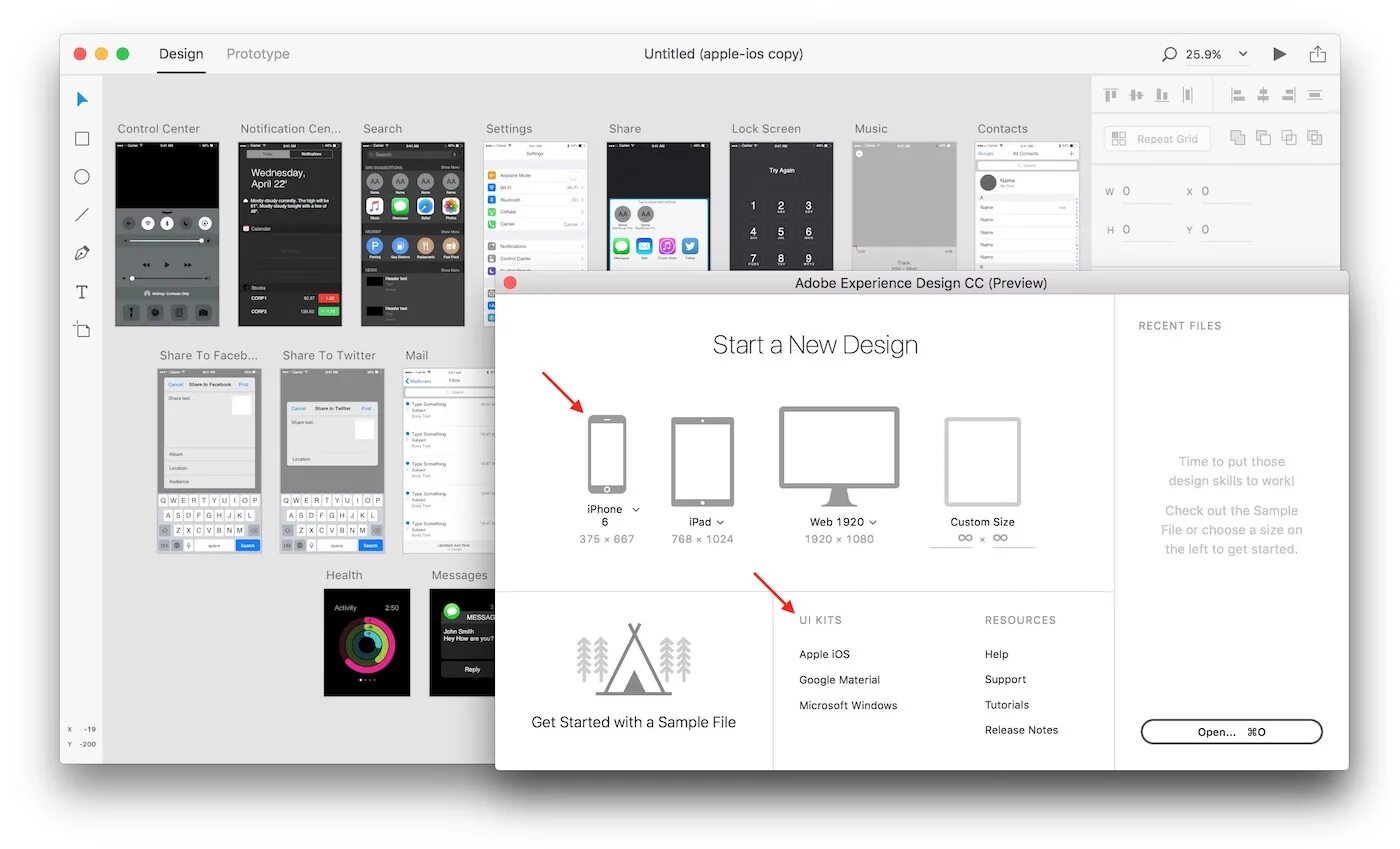Expand the Web 1920 size dropdown

(x=873, y=522)
